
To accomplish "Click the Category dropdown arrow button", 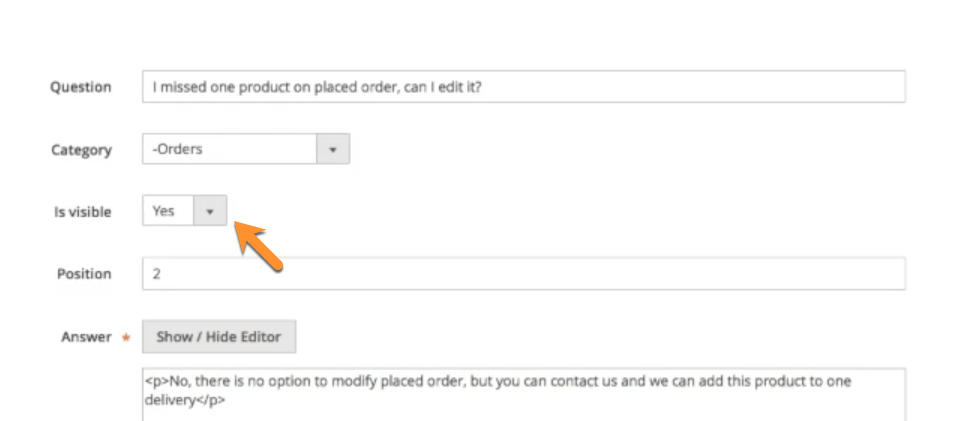I will (x=333, y=150).
